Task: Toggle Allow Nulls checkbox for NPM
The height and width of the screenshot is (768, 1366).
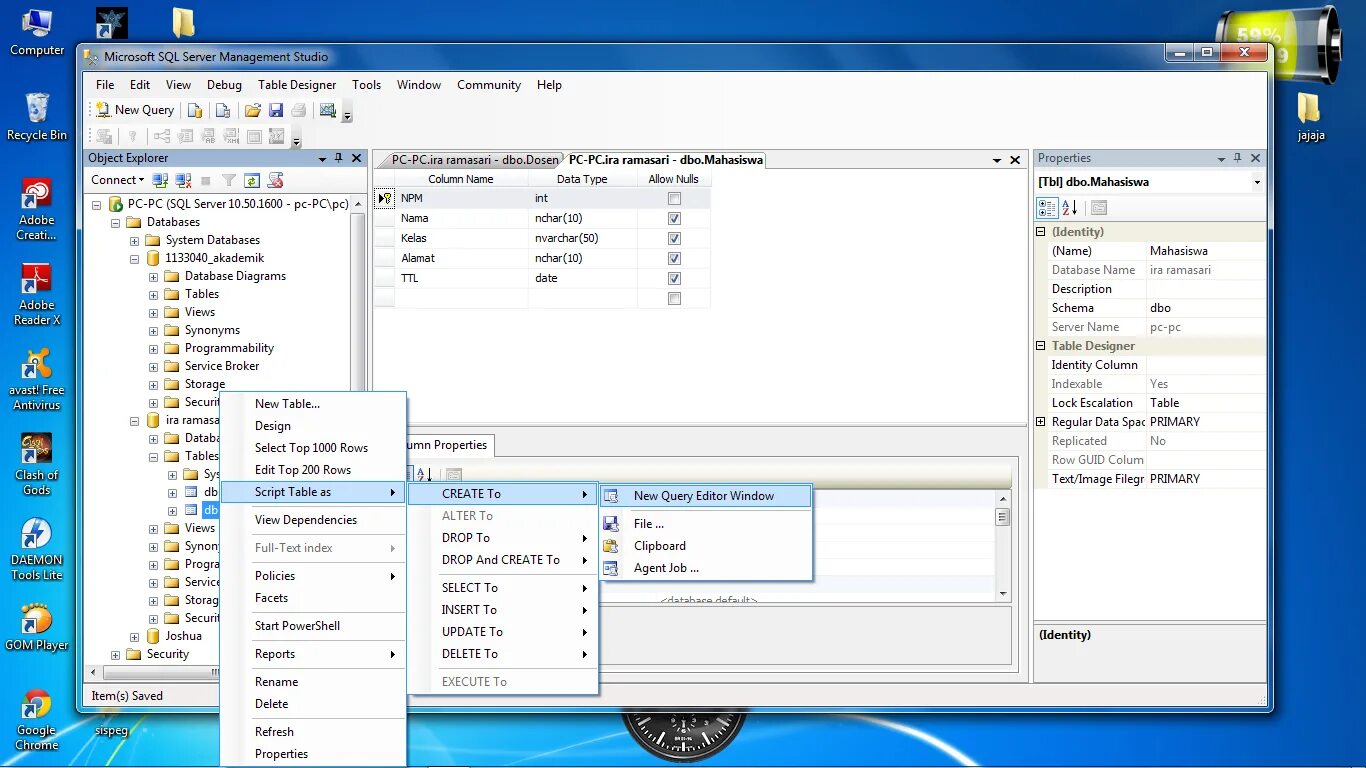Action: pos(674,199)
